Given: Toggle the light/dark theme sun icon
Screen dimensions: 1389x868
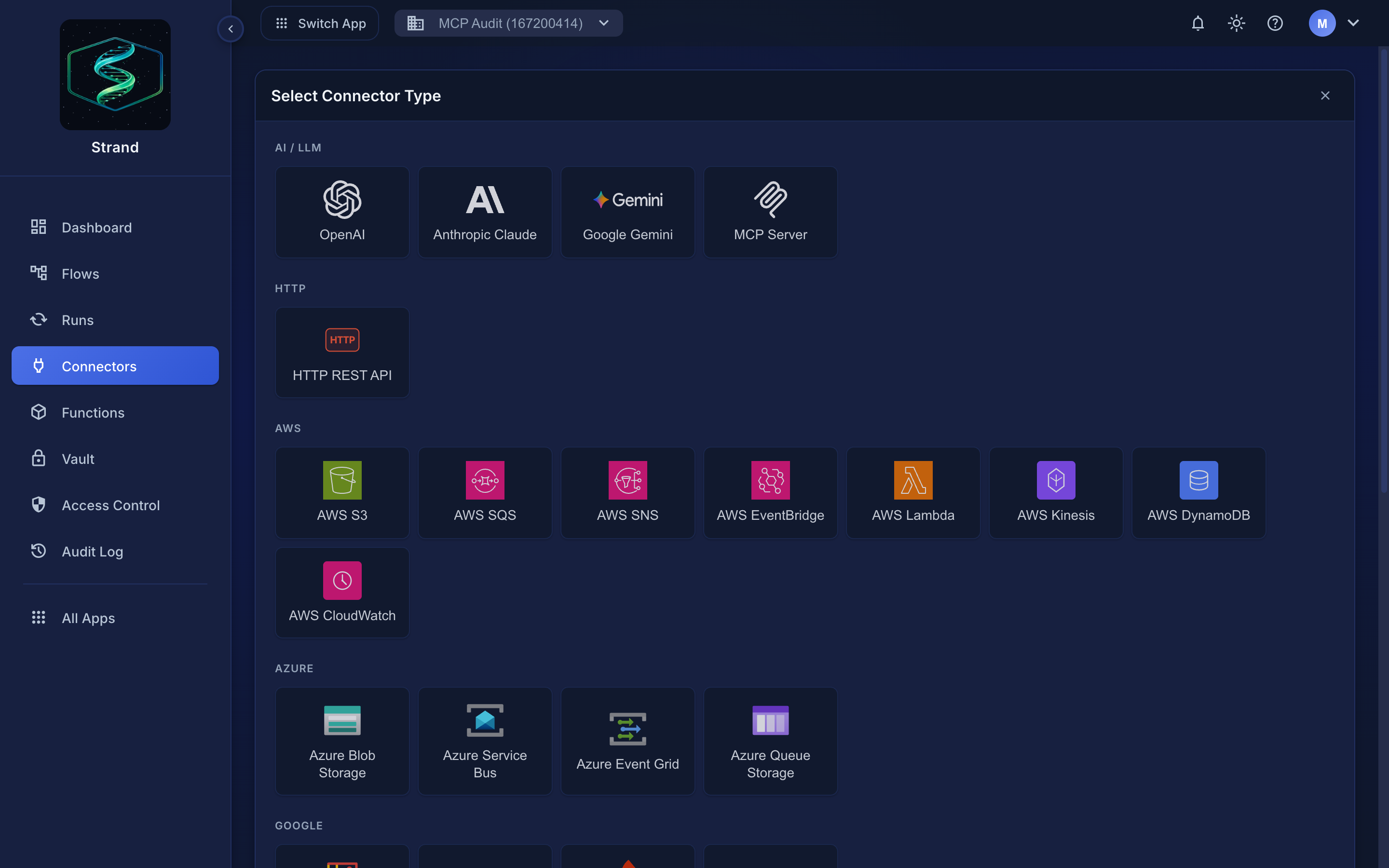Looking at the screenshot, I should click(x=1236, y=23).
